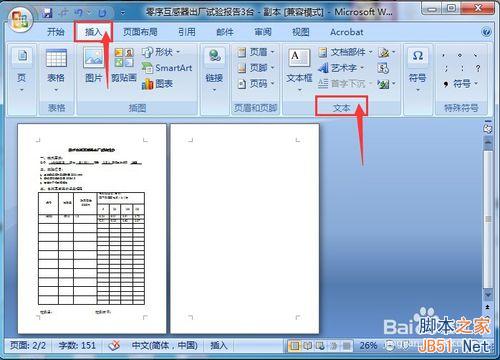Open the 剪贴画 clip art tool
This screenshot has height=360, width=500.
[x=124, y=65]
